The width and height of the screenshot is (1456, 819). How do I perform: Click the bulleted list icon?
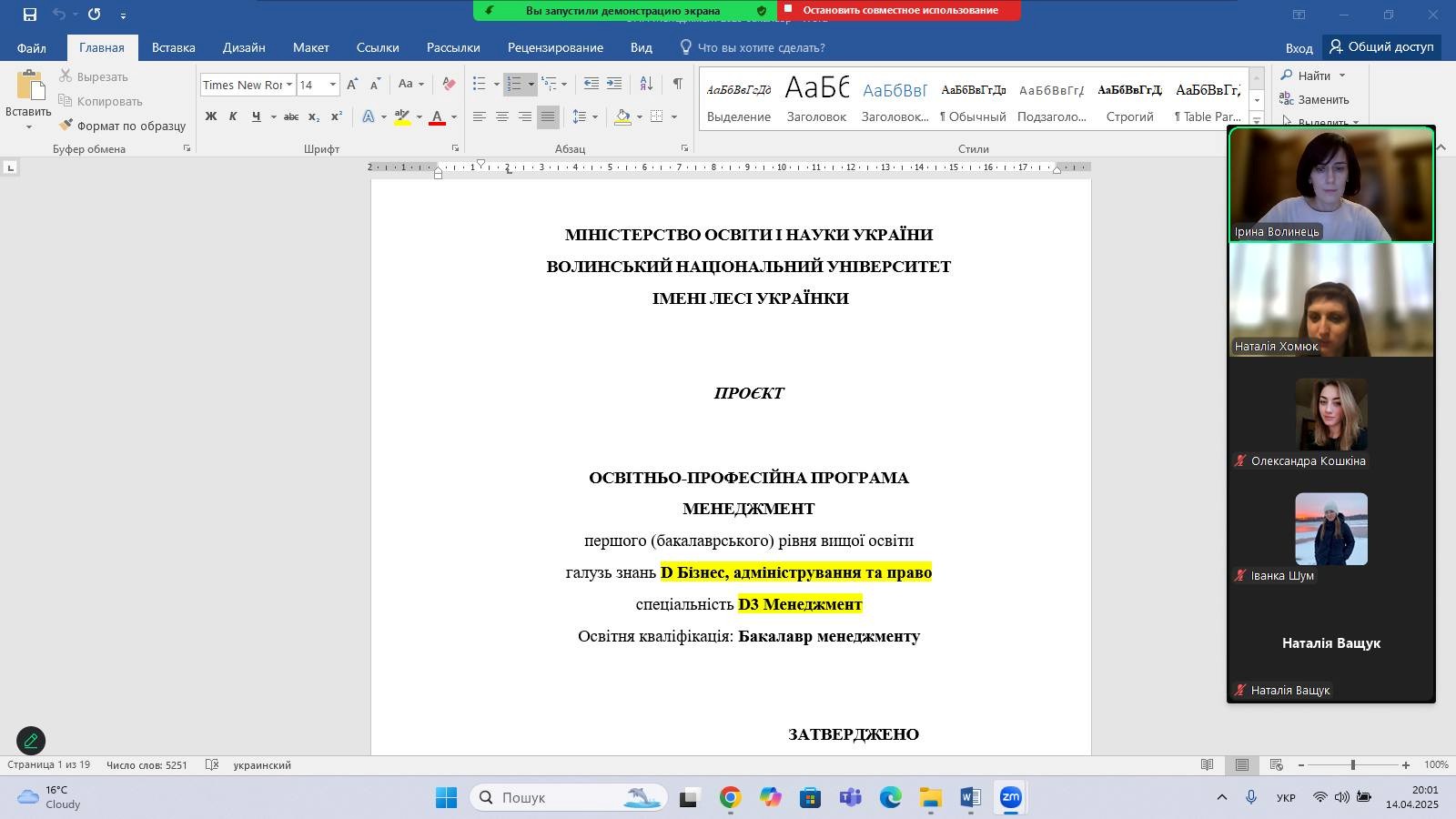pos(480,84)
